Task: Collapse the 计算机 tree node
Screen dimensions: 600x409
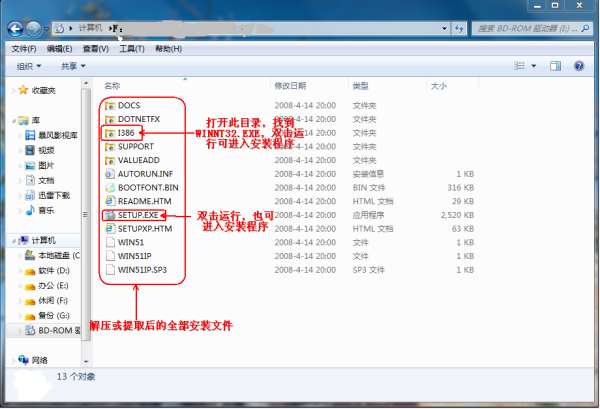Action: point(14,241)
